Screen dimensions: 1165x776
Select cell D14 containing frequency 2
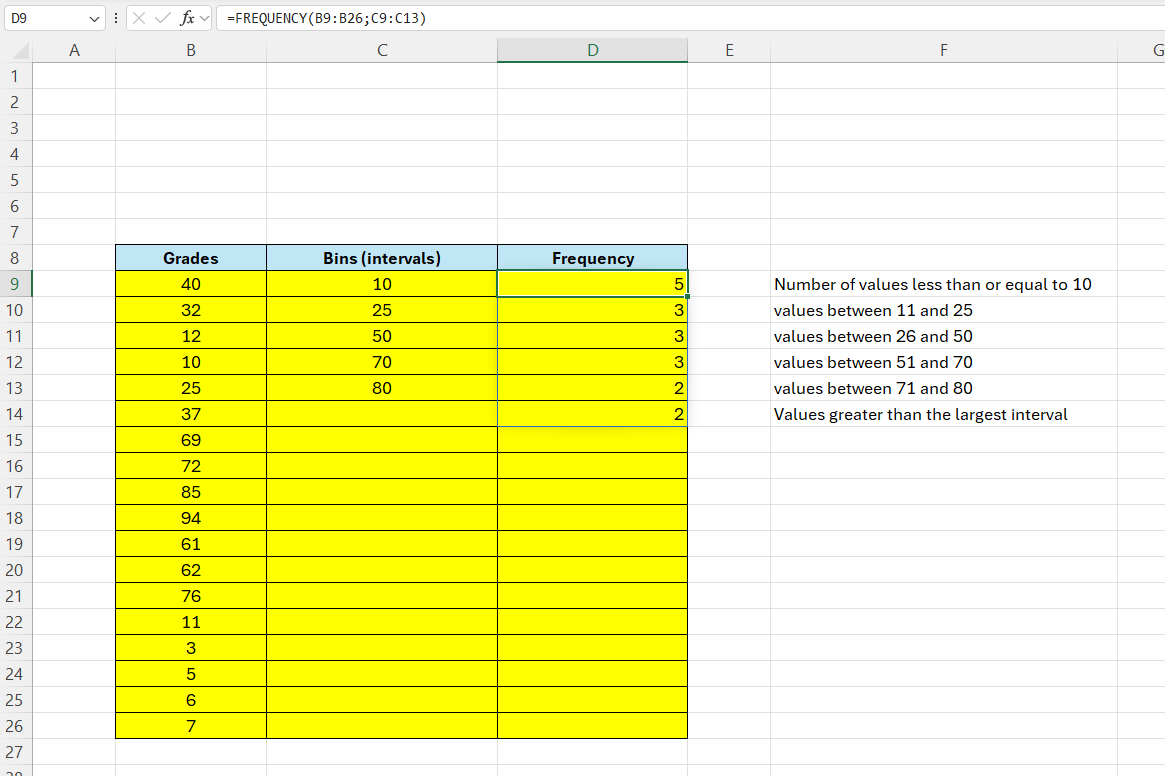(592, 414)
